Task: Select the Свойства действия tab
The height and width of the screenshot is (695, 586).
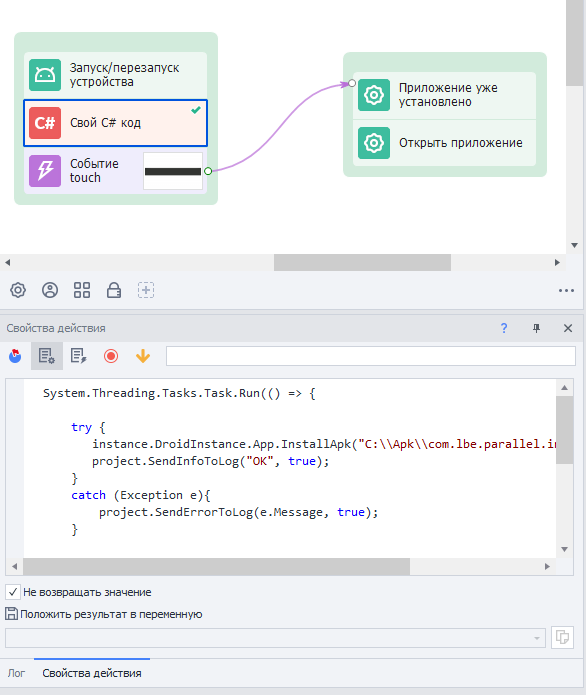Action: [92, 673]
